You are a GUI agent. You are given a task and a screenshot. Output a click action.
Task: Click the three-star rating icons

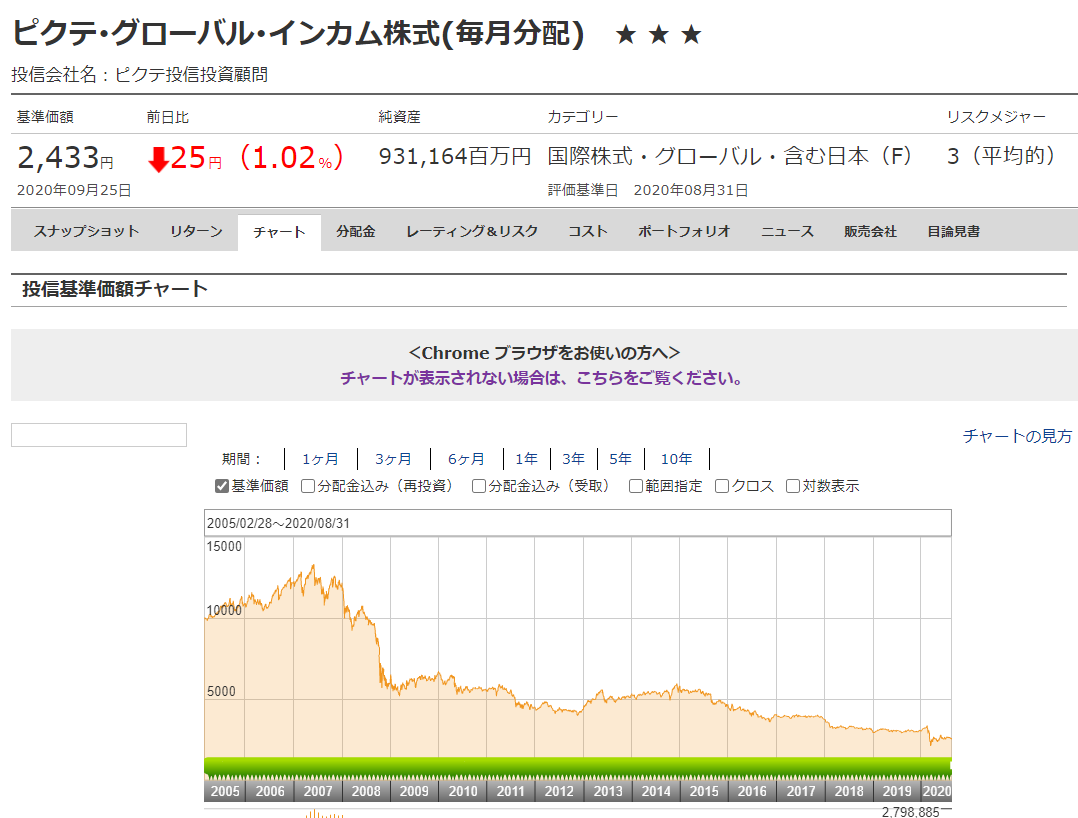click(x=659, y=34)
